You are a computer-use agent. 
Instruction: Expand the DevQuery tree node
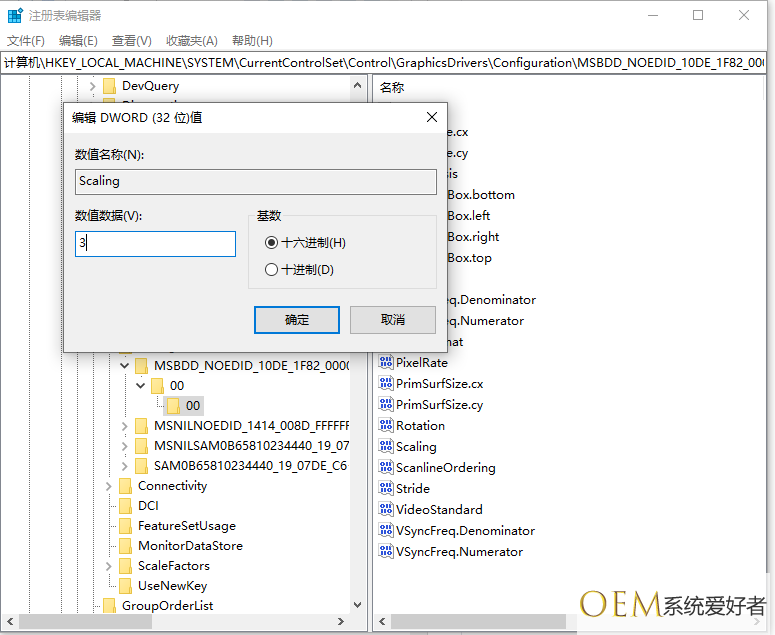click(x=93, y=87)
